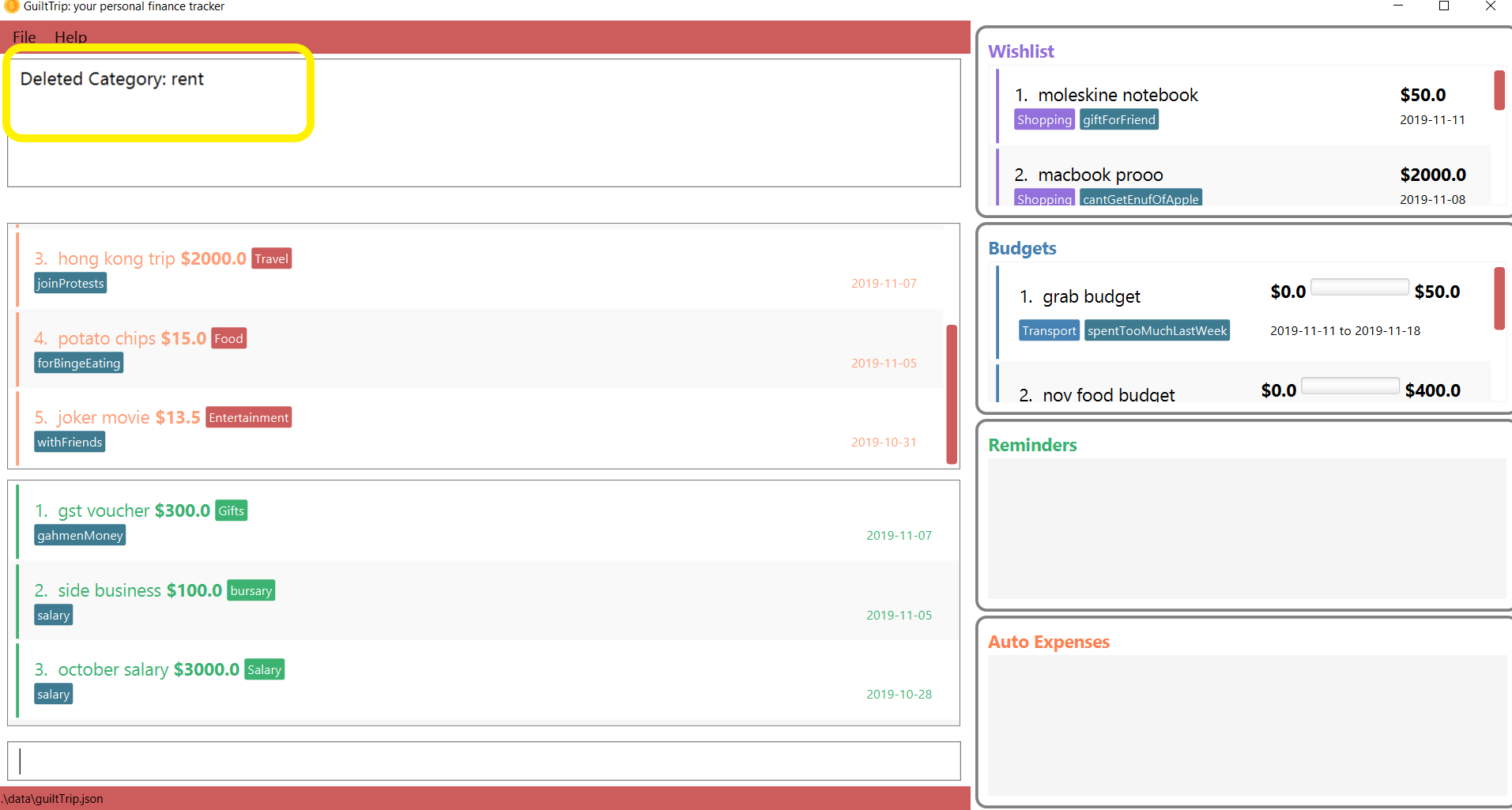Image resolution: width=1512 pixels, height=810 pixels.
Task: Click the 'Deleted Category: rent' result message
Action: [x=111, y=79]
